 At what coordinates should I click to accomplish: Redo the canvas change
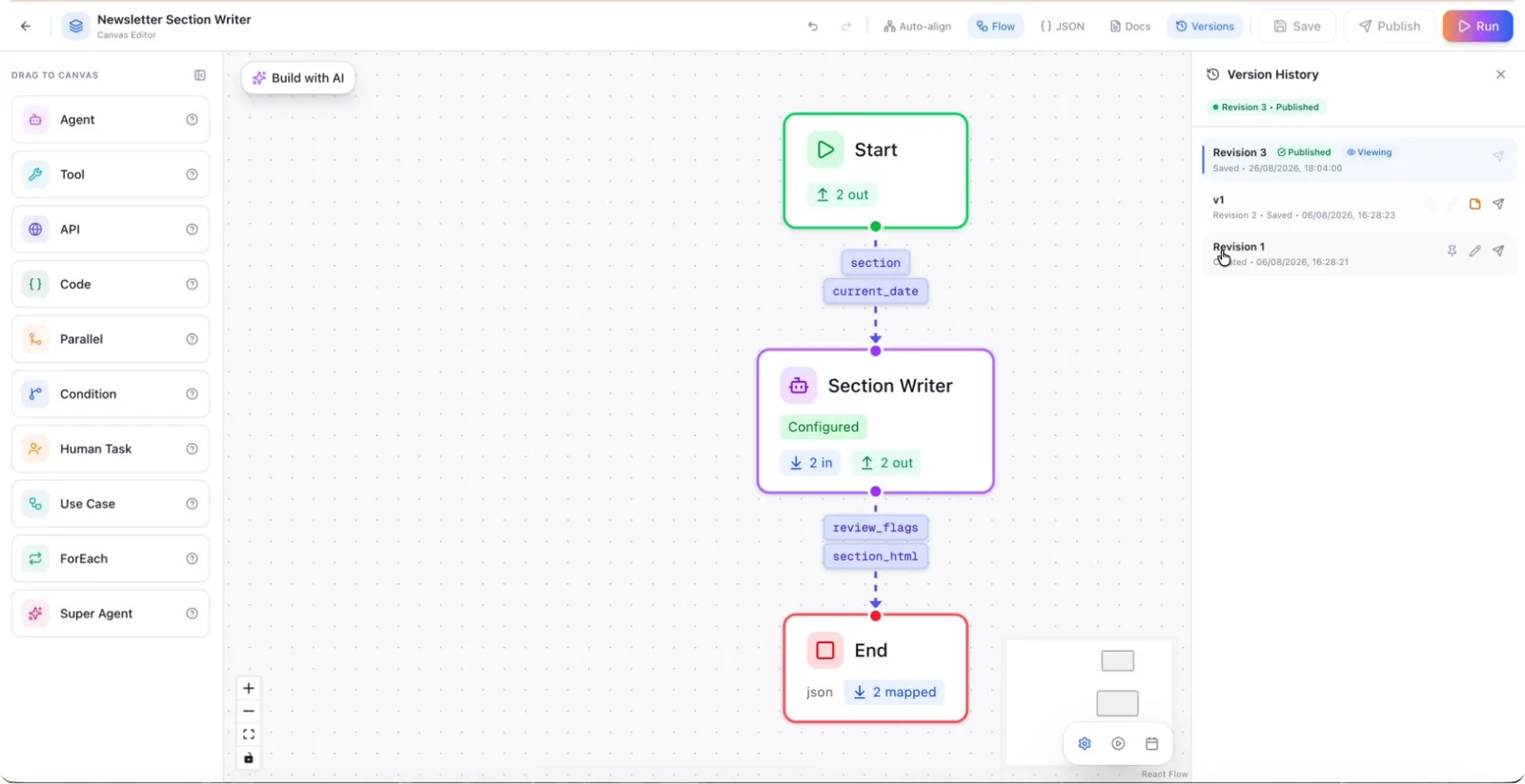(846, 27)
